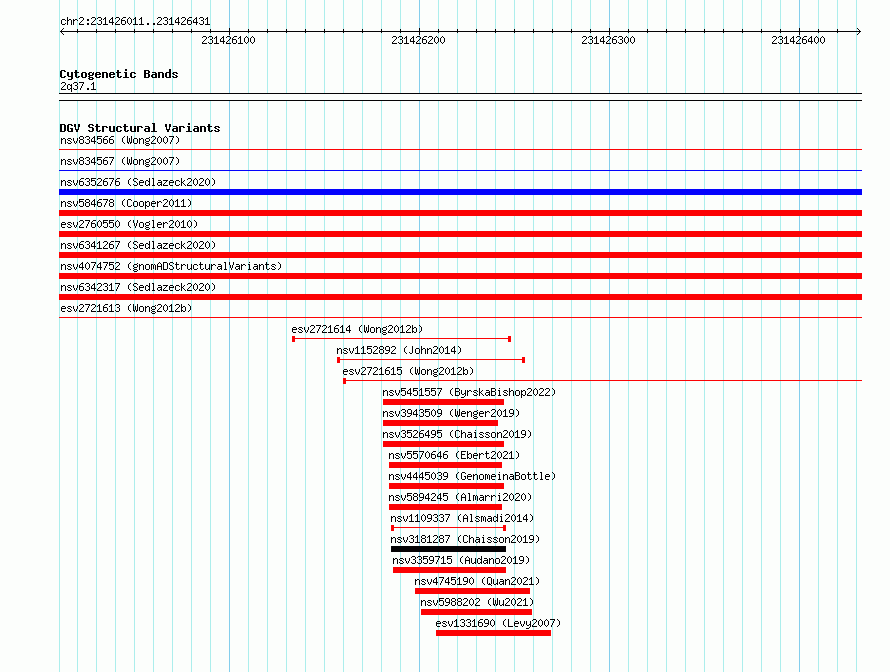Click the nsv4745190 (Quan2021) label

coord(477,581)
